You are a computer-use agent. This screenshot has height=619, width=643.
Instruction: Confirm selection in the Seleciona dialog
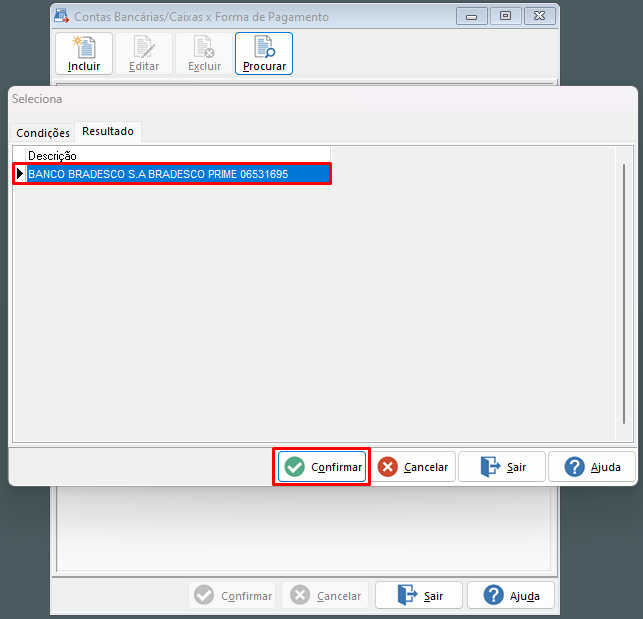click(x=322, y=467)
